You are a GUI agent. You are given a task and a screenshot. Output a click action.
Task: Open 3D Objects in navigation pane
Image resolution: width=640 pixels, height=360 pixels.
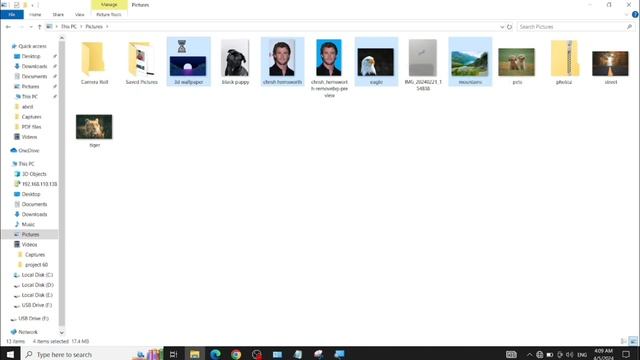(31, 174)
